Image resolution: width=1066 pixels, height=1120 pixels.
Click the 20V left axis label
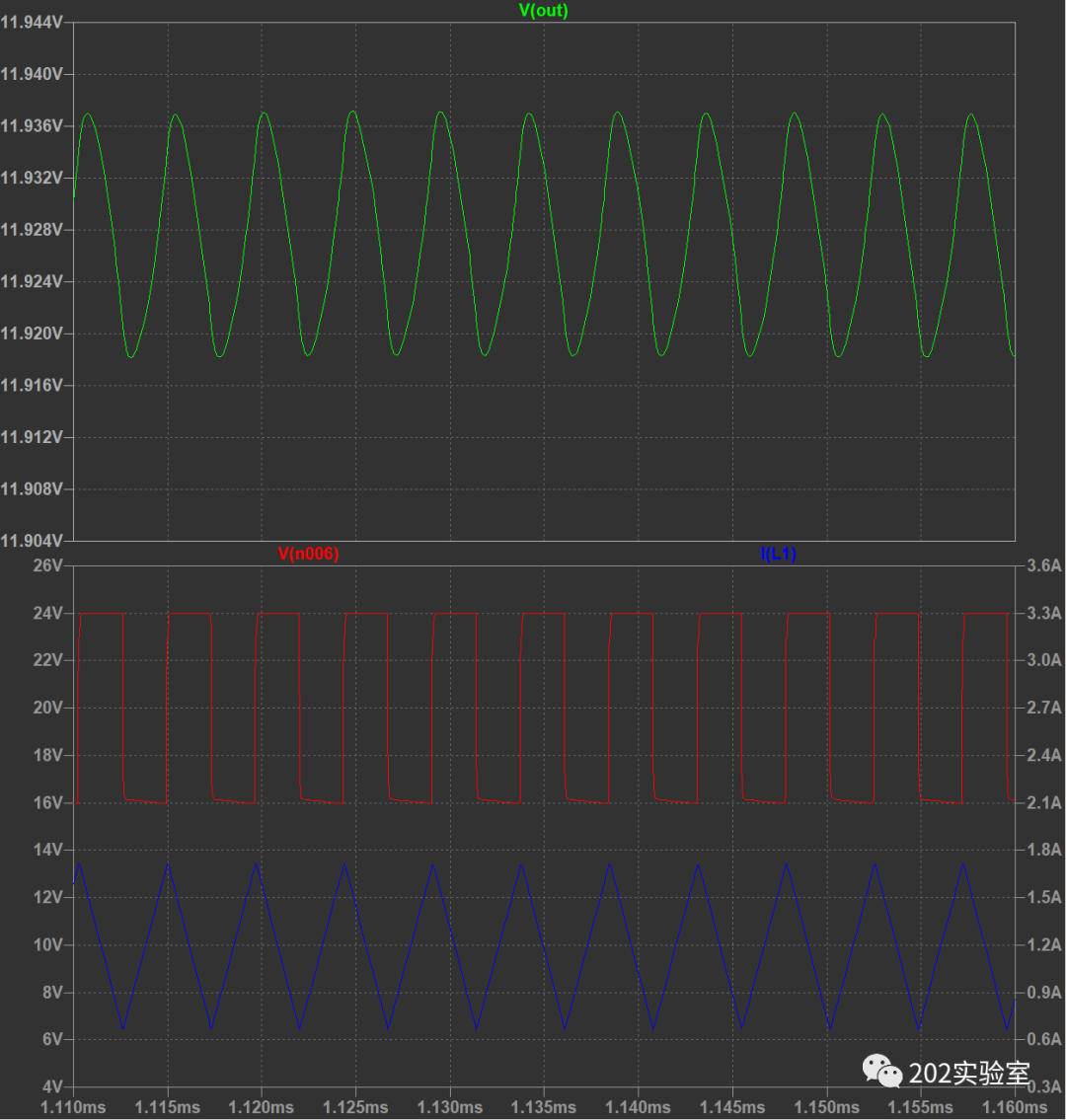point(47,708)
